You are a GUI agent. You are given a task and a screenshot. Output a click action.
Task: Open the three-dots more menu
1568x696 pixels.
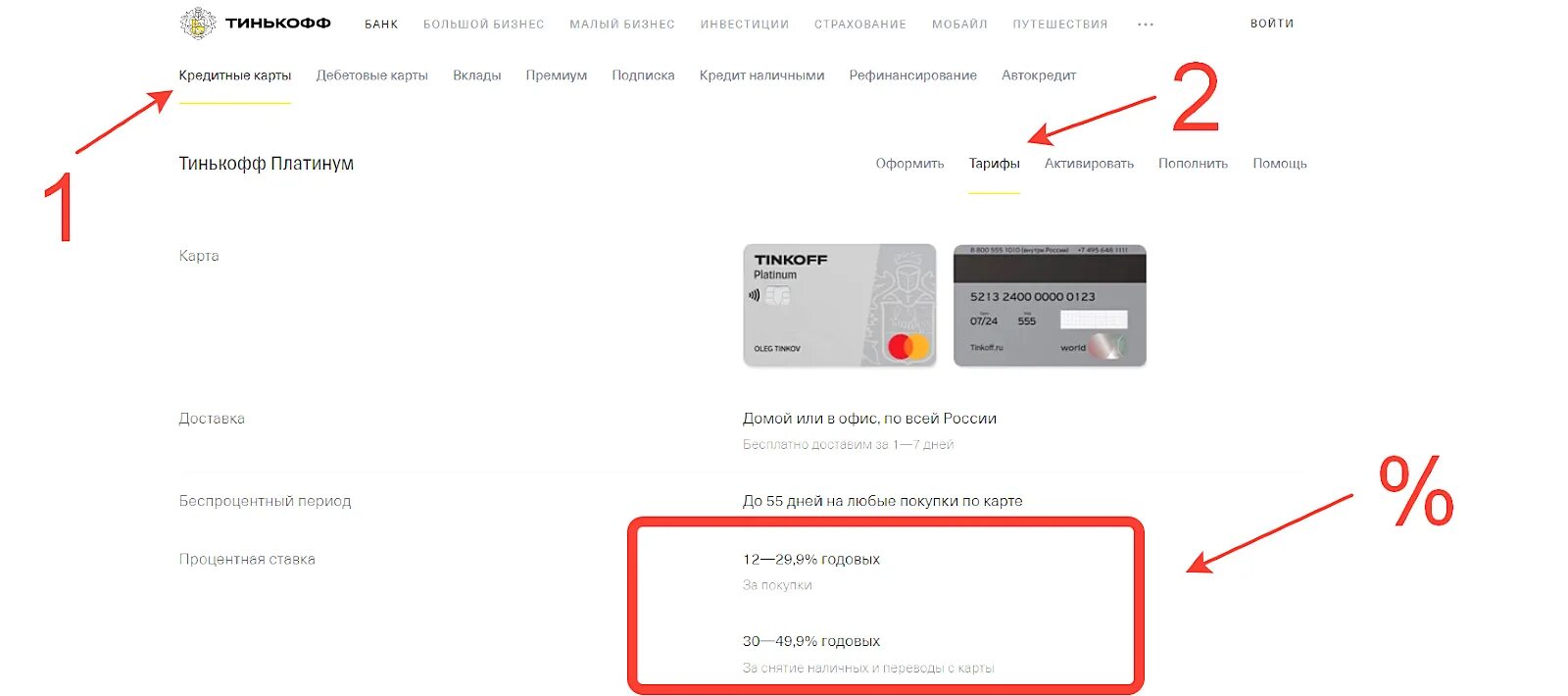1145,25
